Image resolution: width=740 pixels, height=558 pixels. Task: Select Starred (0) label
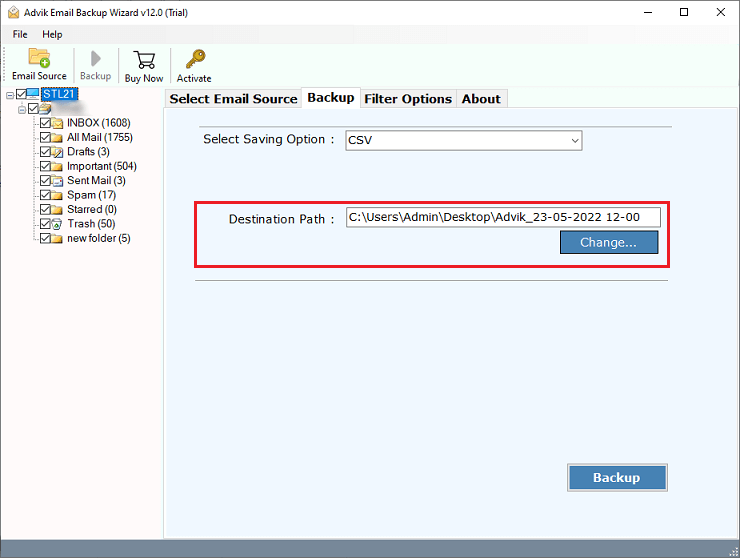[x=92, y=209]
